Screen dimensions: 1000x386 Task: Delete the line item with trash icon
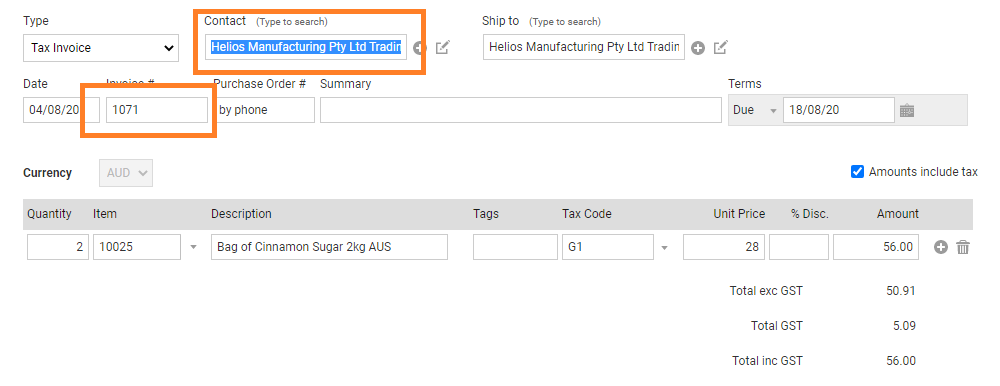(963, 247)
